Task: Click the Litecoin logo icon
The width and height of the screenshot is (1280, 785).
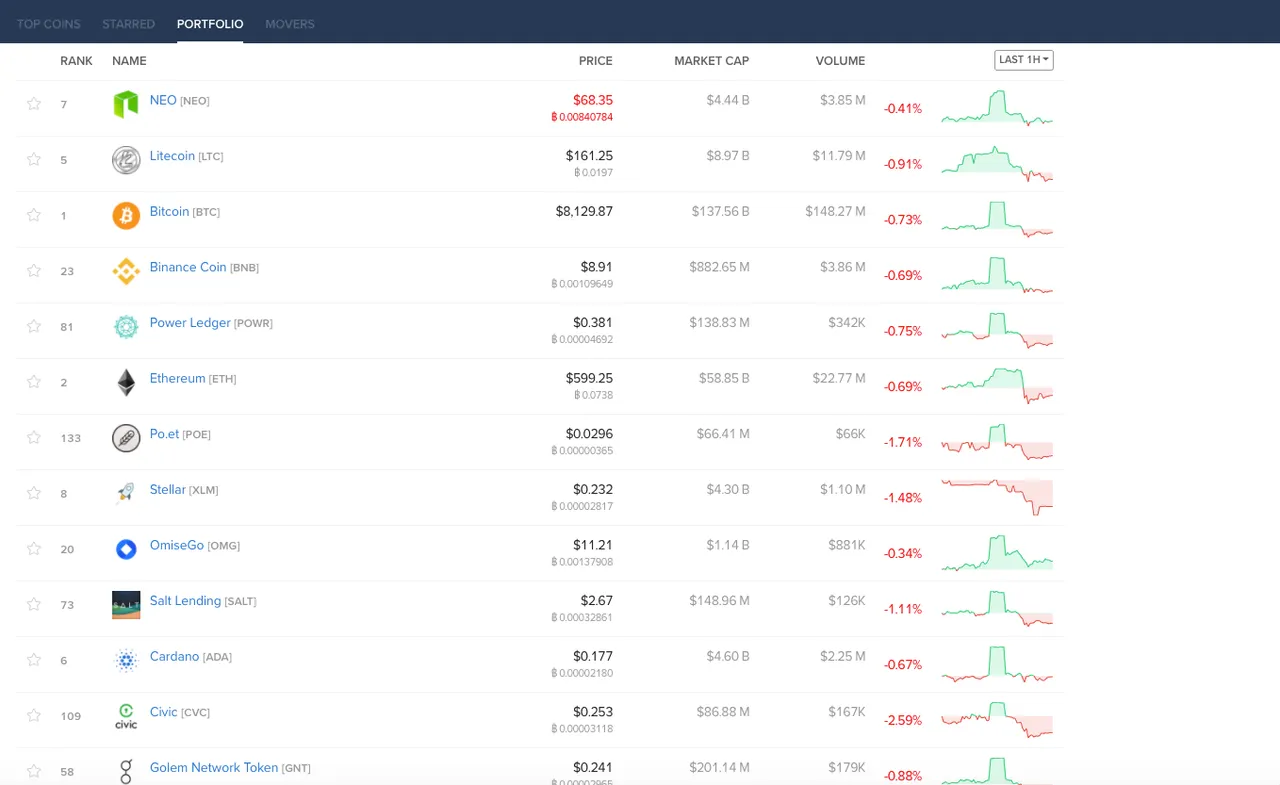Action: click(126, 160)
